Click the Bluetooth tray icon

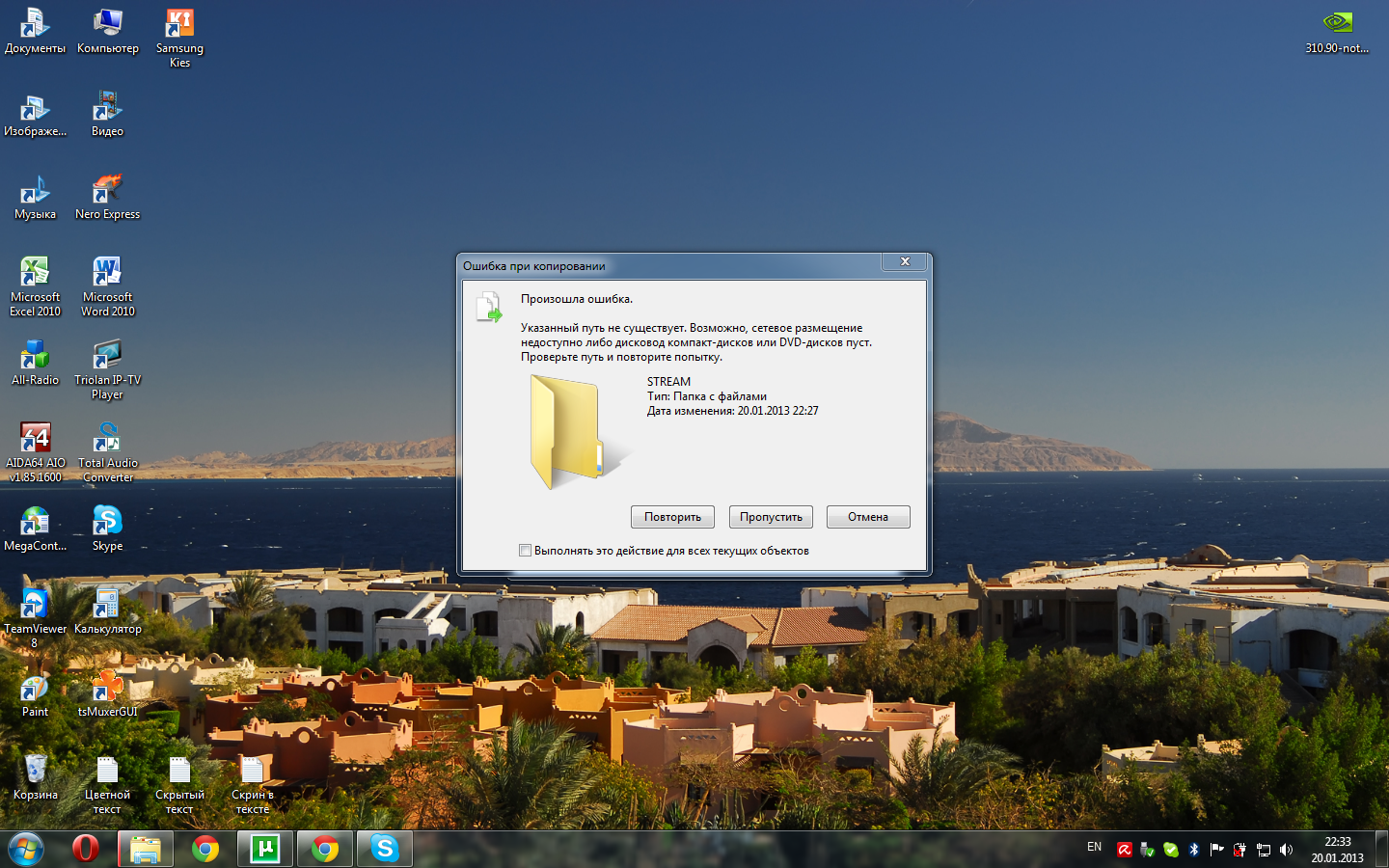pos(1193,850)
